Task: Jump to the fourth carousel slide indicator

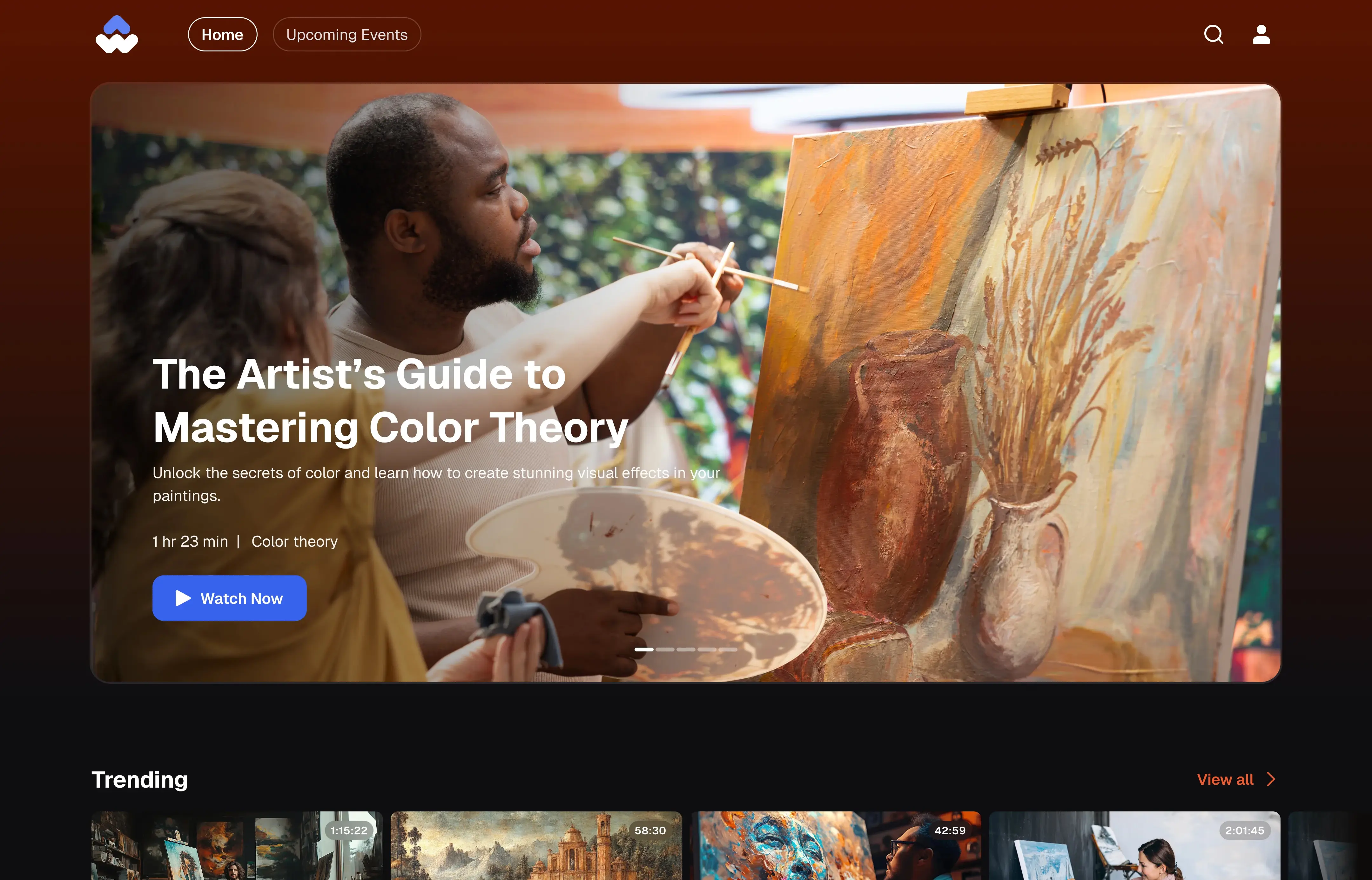Action: coord(707,649)
